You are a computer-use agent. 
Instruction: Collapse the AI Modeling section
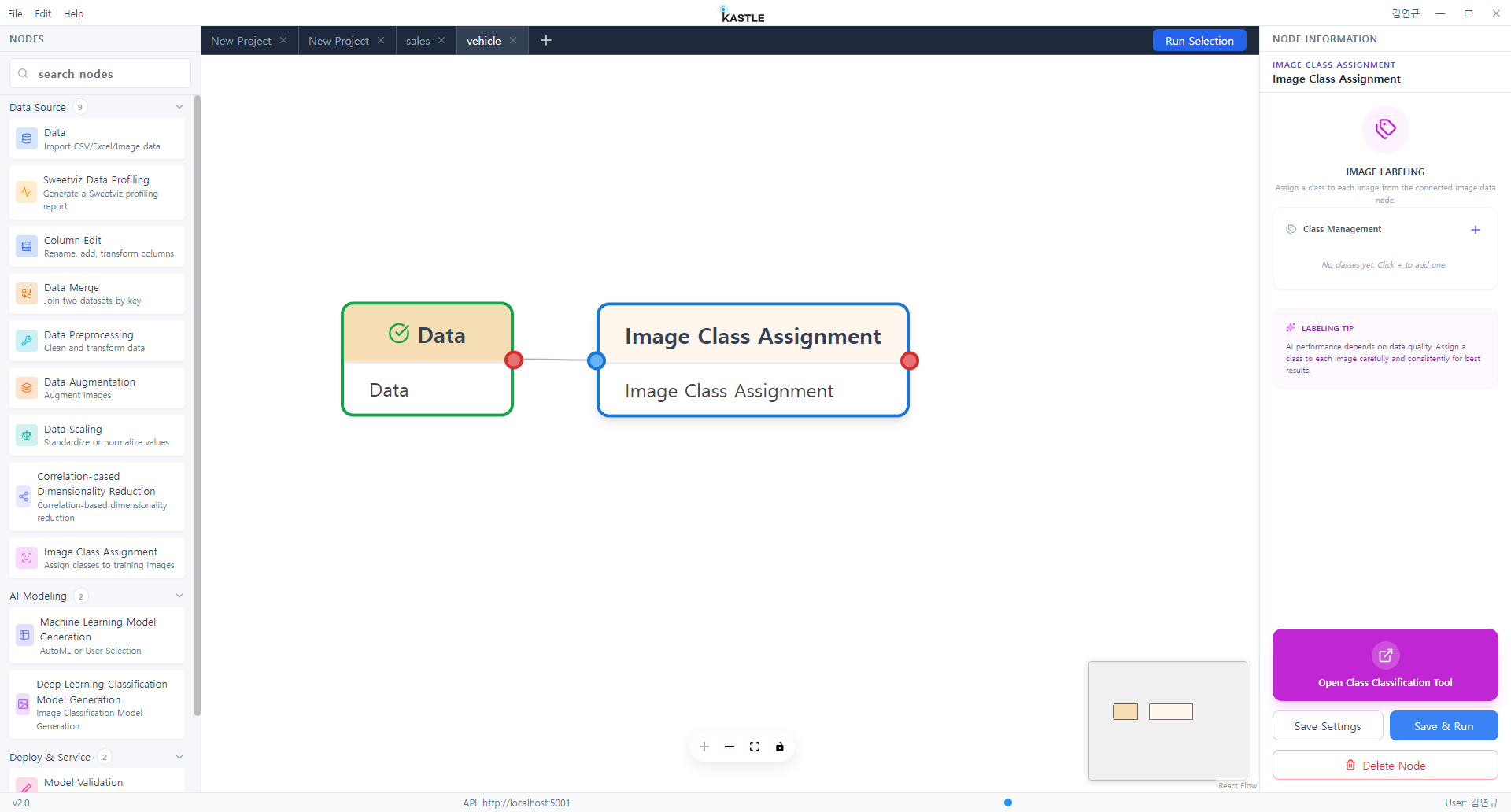pyautogui.click(x=179, y=596)
